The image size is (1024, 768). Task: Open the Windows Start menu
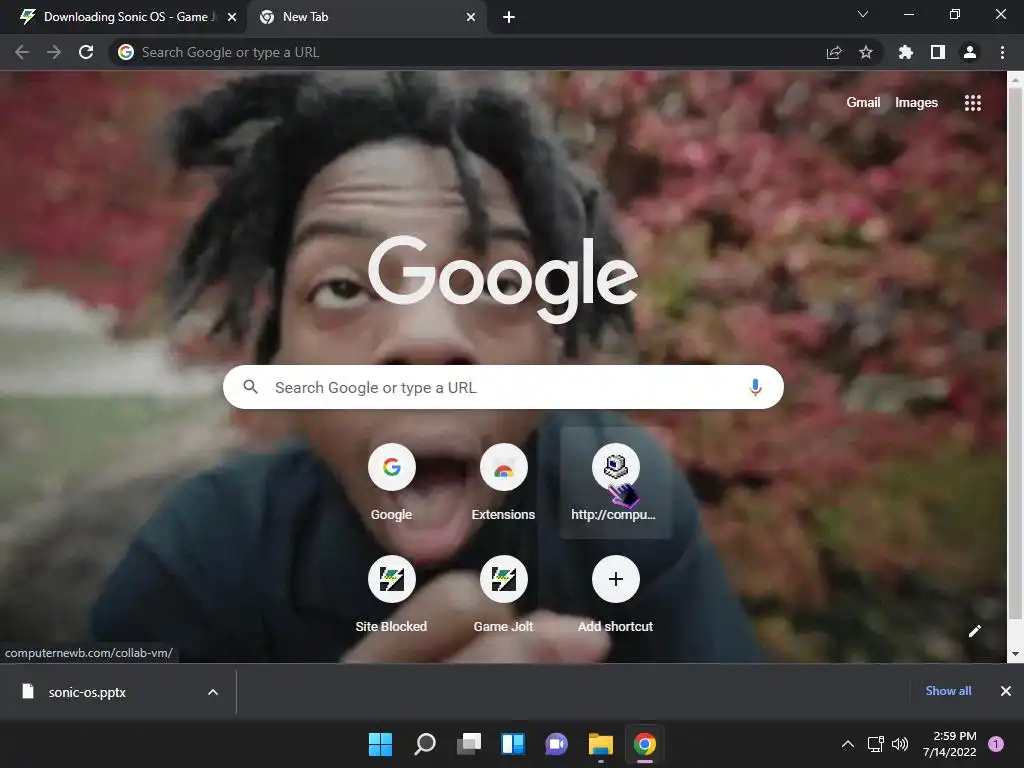[x=380, y=744]
